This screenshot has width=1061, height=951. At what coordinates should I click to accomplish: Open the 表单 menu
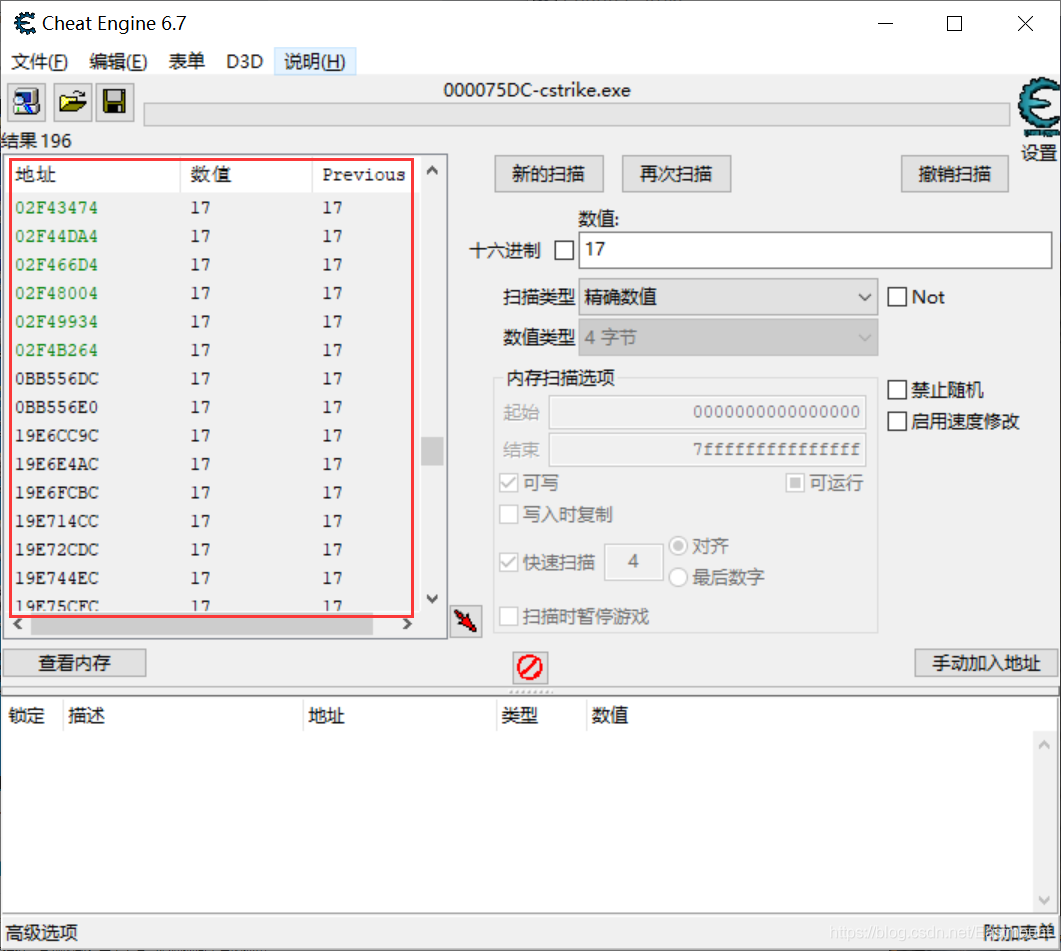[x=187, y=62]
